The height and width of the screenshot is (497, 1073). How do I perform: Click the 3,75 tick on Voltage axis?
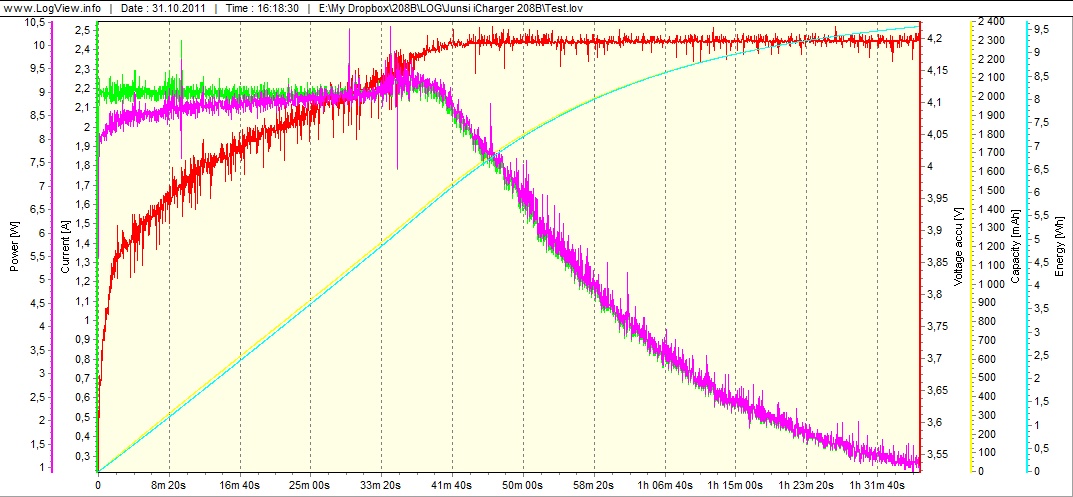click(937, 326)
